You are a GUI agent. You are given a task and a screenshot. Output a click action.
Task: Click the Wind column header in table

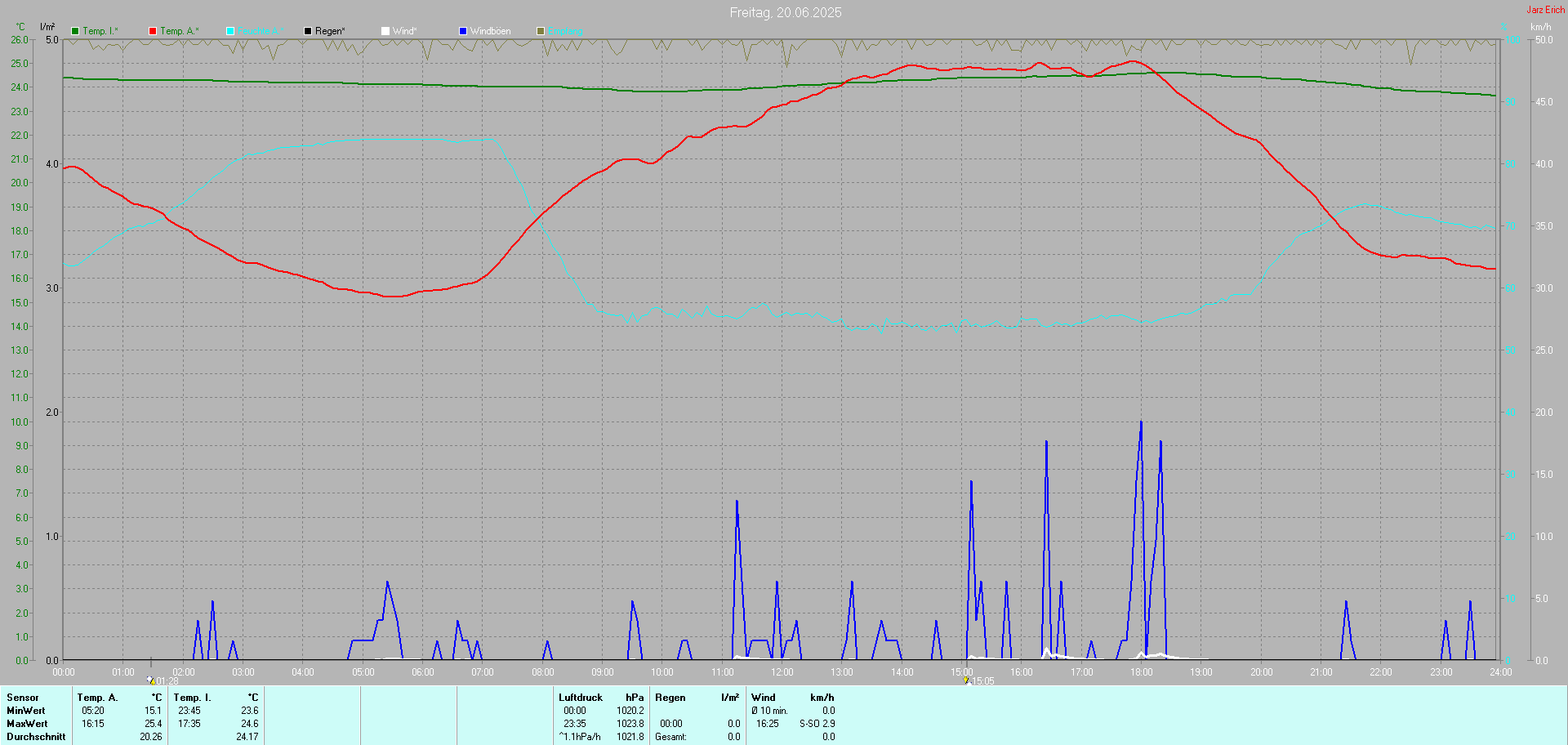[763, 698]
